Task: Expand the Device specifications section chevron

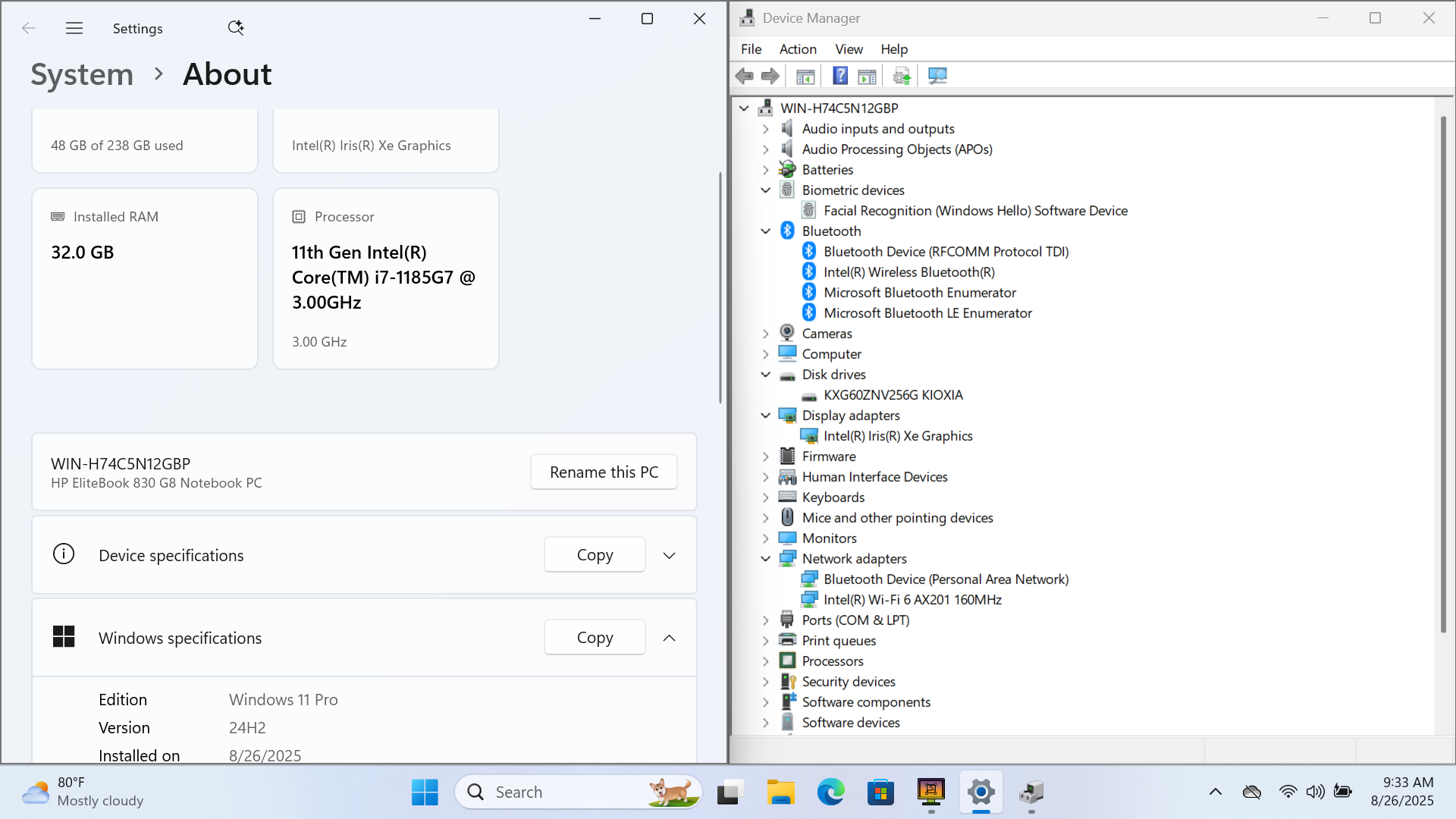Action: click(x=669, y=555)
